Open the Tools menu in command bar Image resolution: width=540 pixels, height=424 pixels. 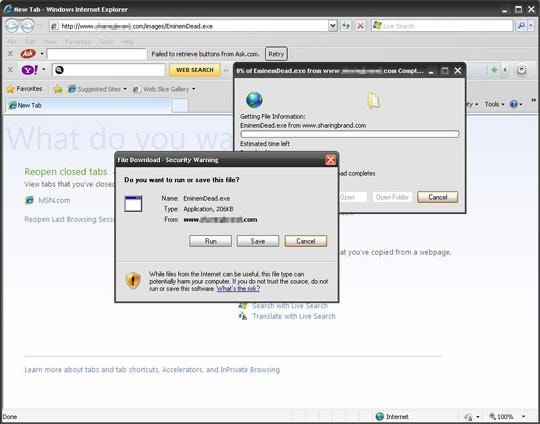(494, 104)
